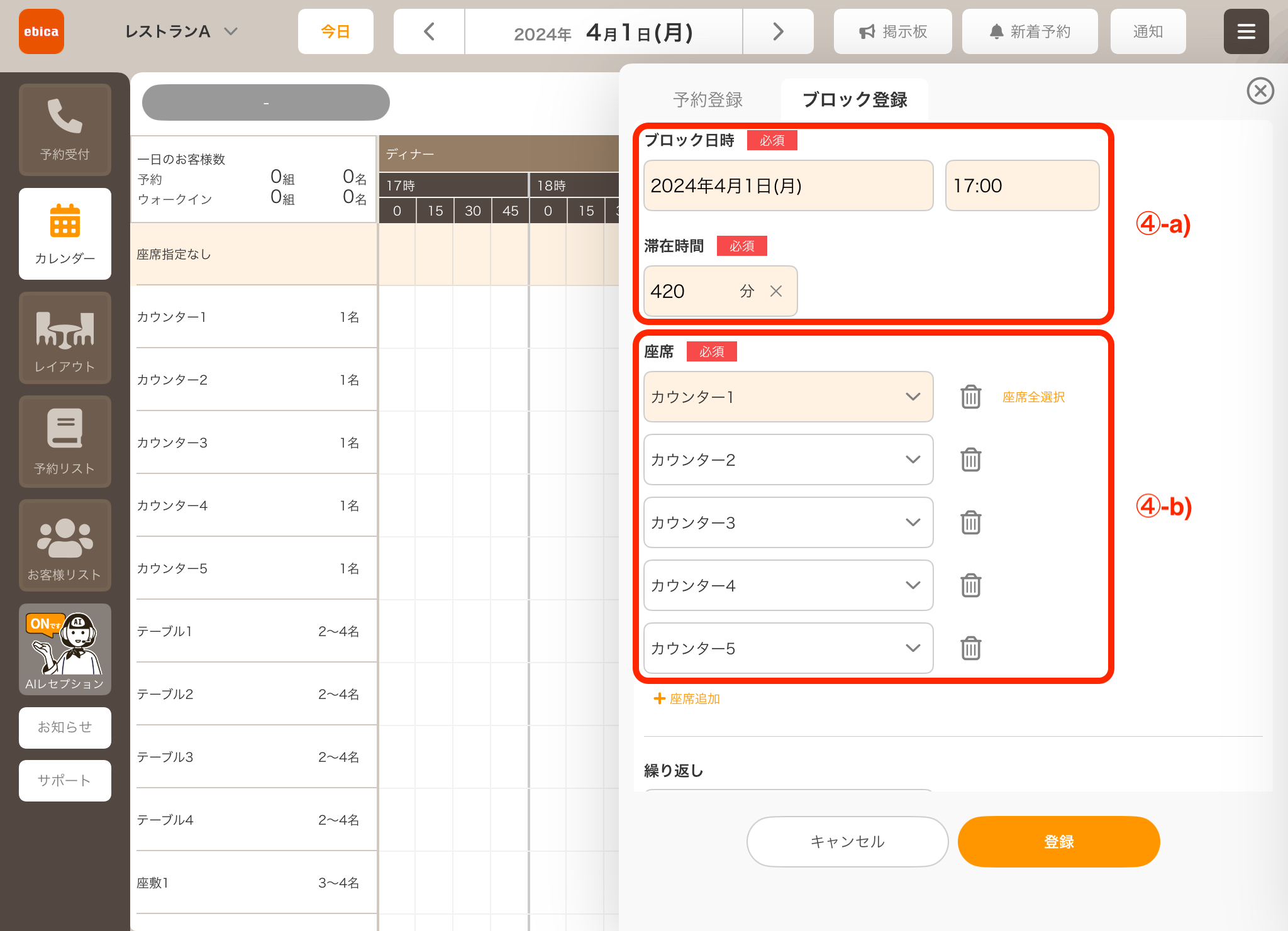Viewport: 1288px width, 931px height.
Task: Select the テーブル2 row
Action: 253,694
